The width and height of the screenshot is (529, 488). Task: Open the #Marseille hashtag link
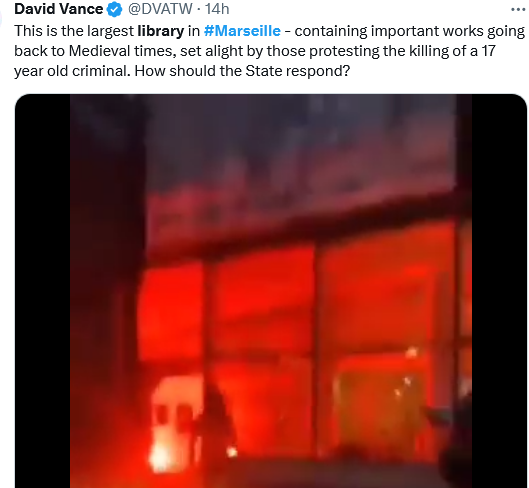pos(242,31)
